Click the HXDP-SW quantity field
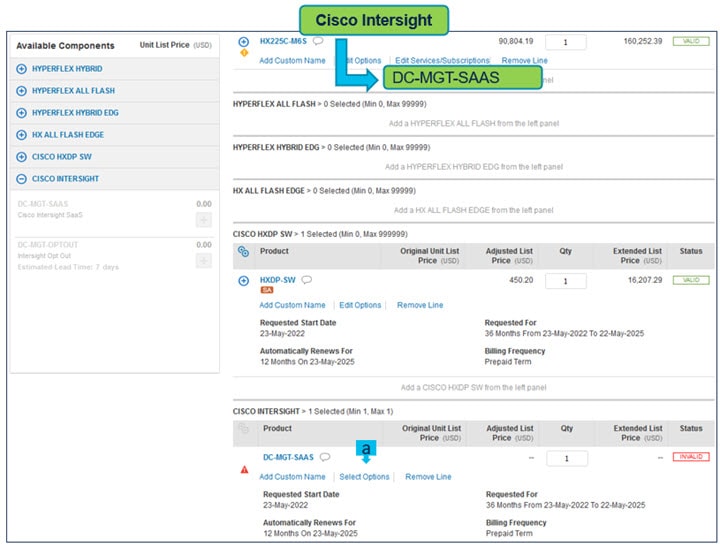This screenshot has width=720, height=547. click(x=565, y=281)
